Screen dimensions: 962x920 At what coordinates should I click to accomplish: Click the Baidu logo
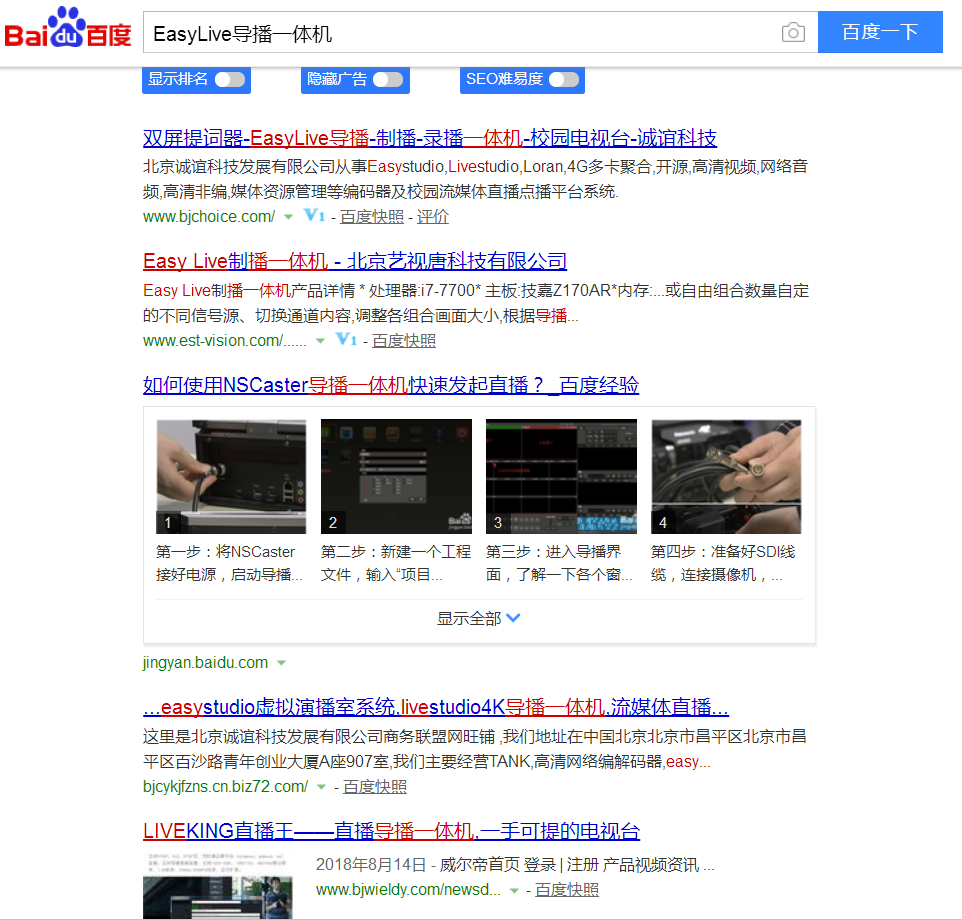[x=67, y=28]
